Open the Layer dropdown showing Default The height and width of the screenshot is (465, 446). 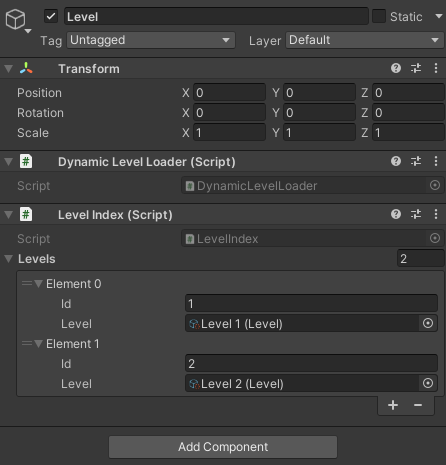(x=365, y=40)
